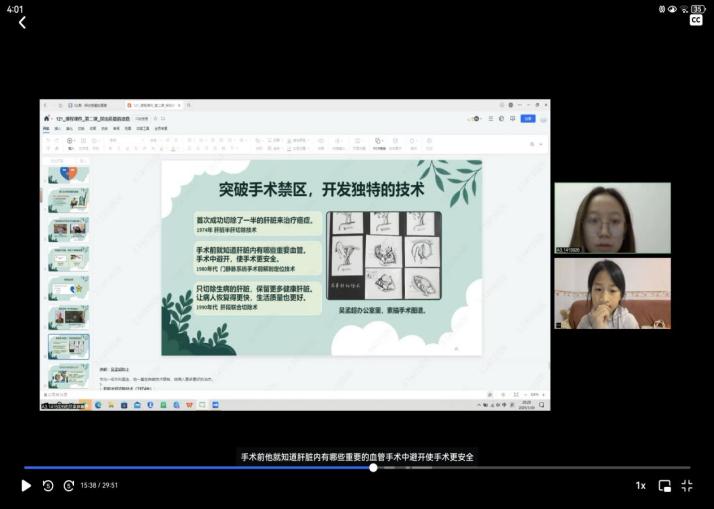Select the first tab in presentation ribbon
The height and width of the screenshot is (509, 714).
coord(46,128)
